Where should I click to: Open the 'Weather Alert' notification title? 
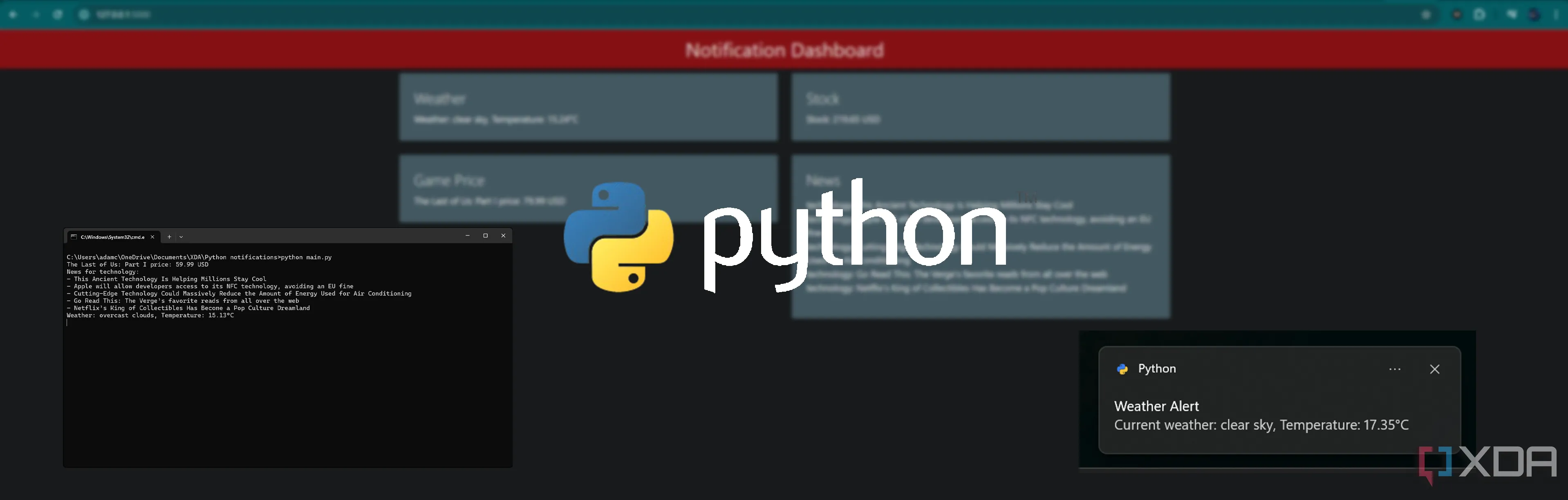[1156, 406]
